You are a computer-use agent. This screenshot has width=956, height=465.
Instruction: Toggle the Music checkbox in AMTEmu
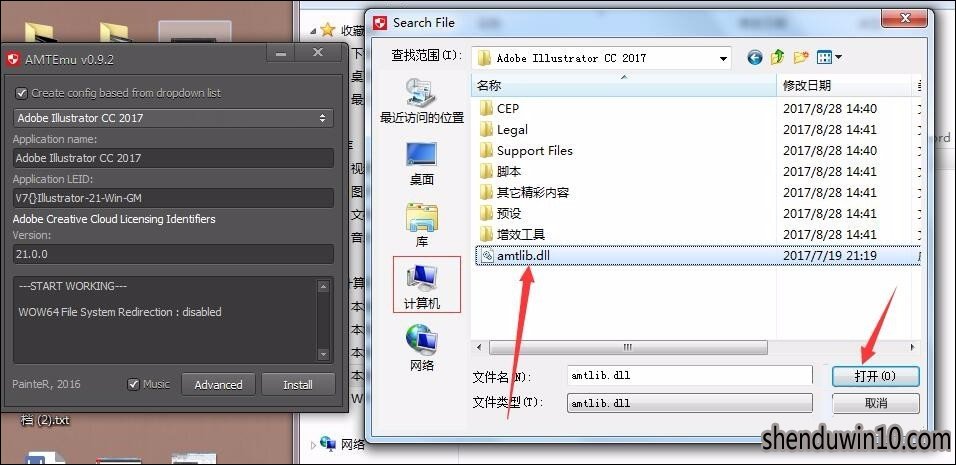tap(134, 385)
